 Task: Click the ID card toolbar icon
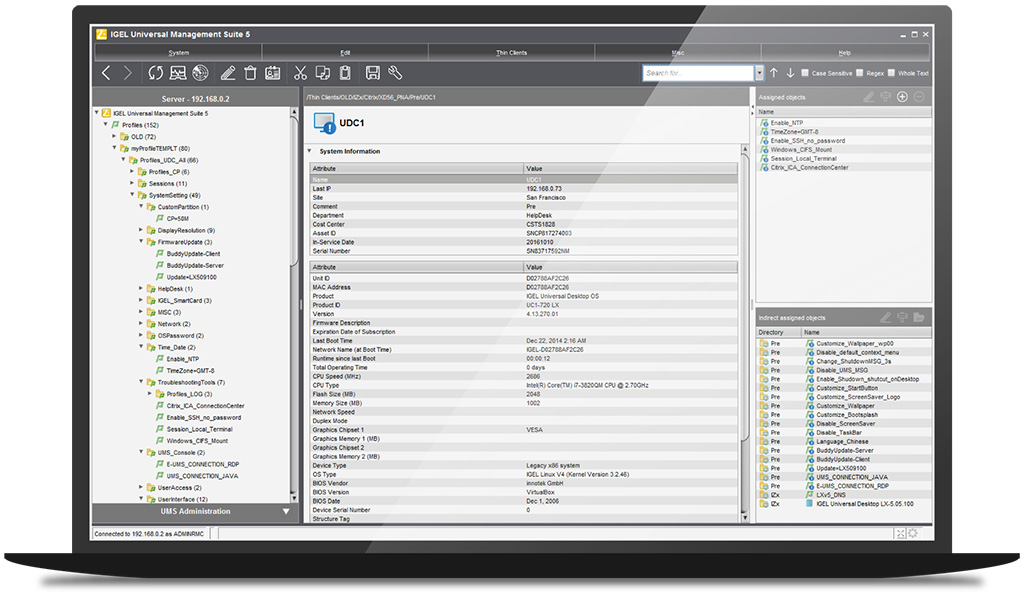point(273,73)
